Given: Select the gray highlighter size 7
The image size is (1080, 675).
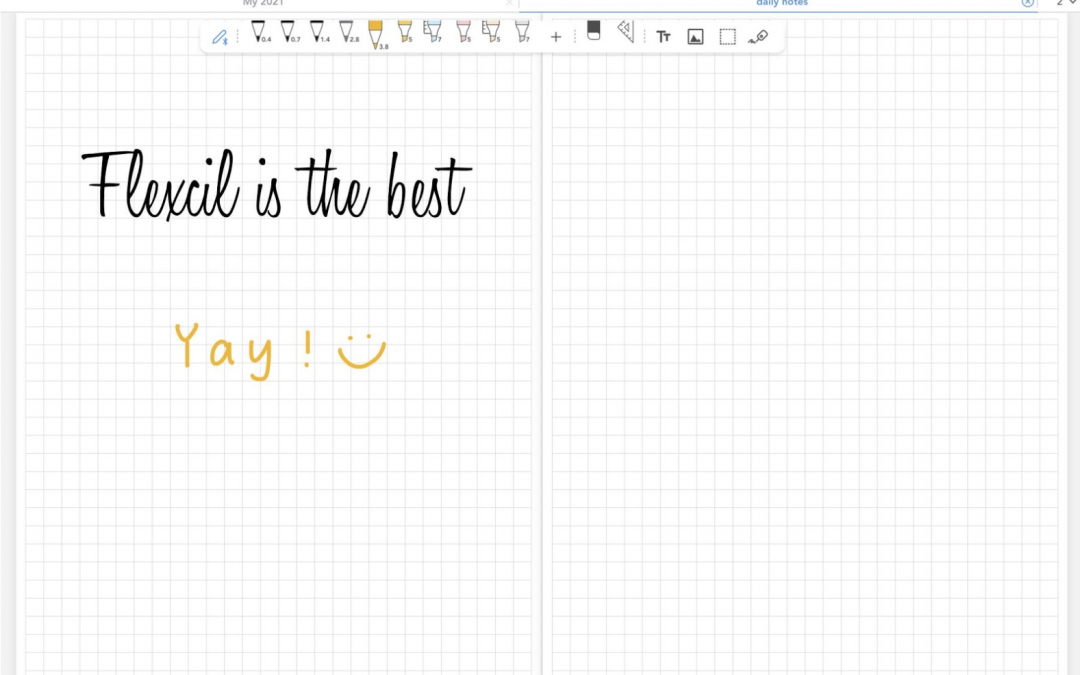Looking at the screenshot, I should tap(523, 32).
